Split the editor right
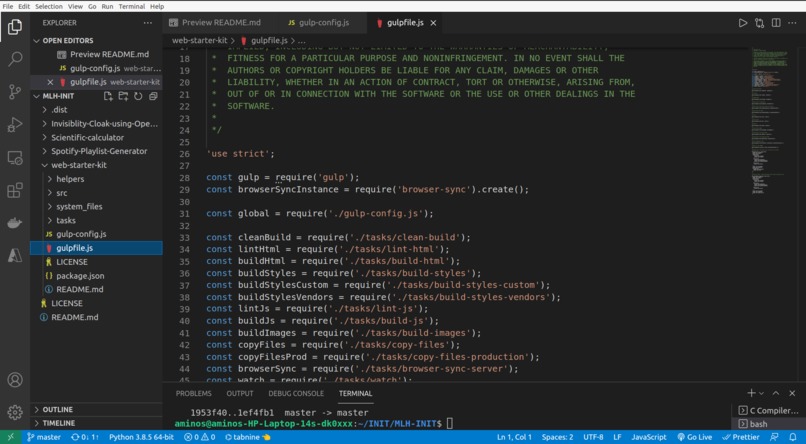This screenshot has width=806, height=444. coord(776,23)
